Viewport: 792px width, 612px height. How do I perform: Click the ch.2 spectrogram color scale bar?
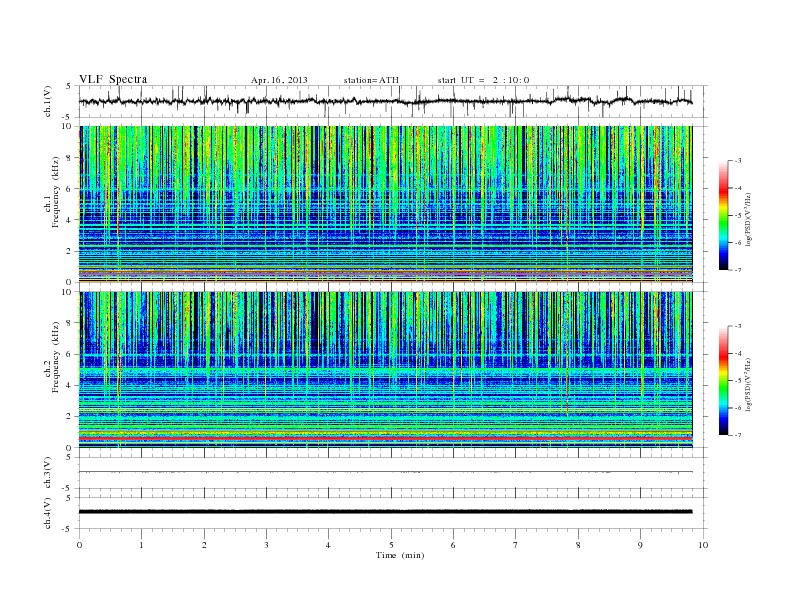click(723, 380)
